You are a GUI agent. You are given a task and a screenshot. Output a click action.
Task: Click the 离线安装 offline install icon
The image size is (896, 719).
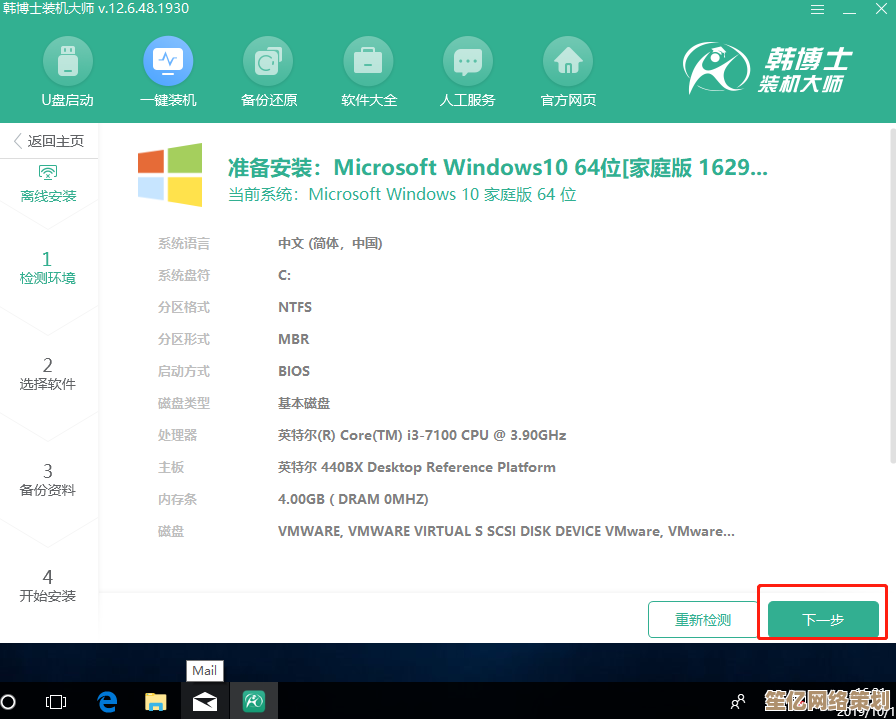[x=48, y=183]
